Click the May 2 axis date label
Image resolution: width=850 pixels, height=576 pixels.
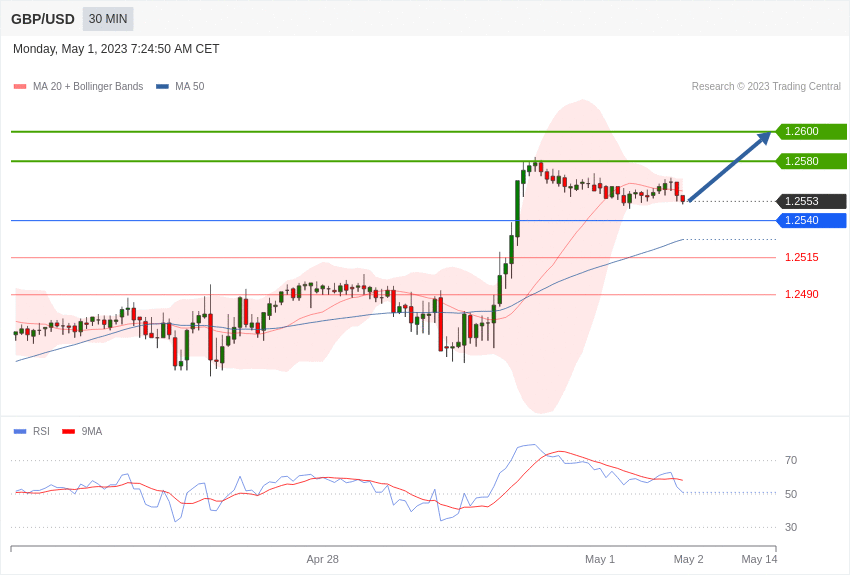[x=688, y=559]
